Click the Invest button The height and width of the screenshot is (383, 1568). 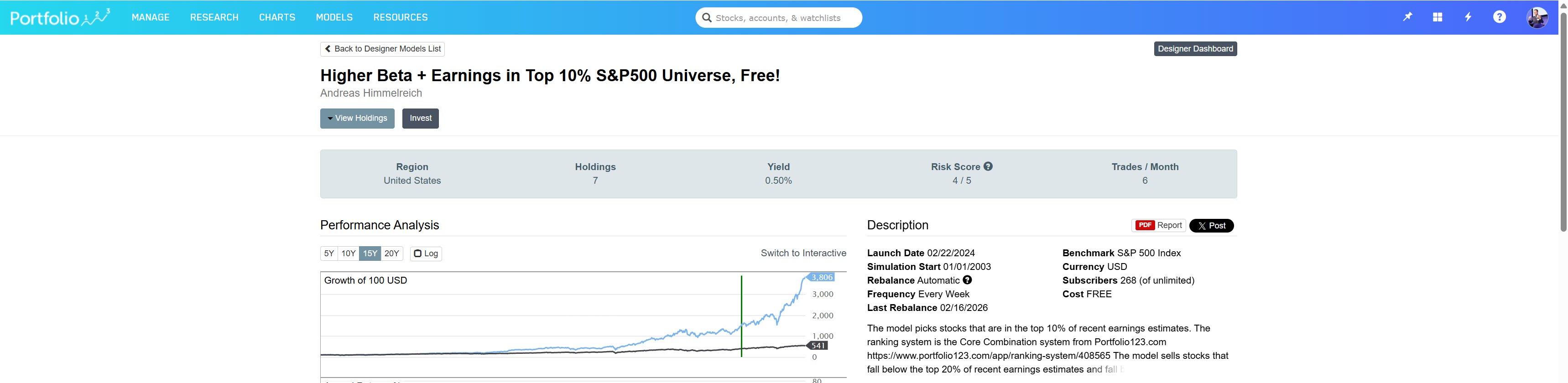[421, 118]
